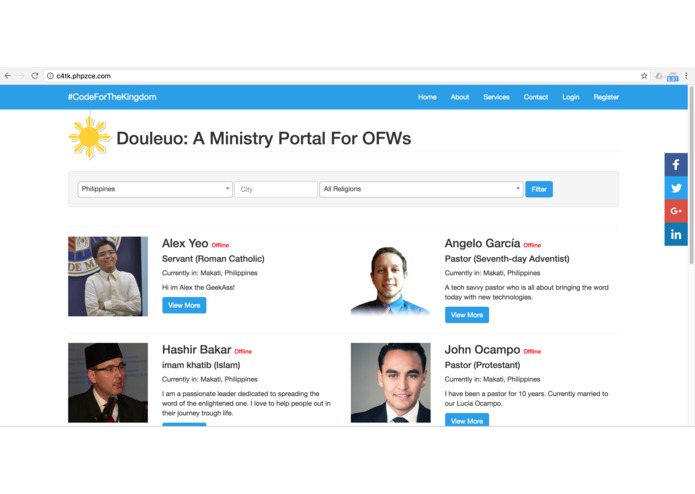The image size is (695, 494).
Task: Share page via LinkedIn sidebar icon
Action: click(675, 234)
